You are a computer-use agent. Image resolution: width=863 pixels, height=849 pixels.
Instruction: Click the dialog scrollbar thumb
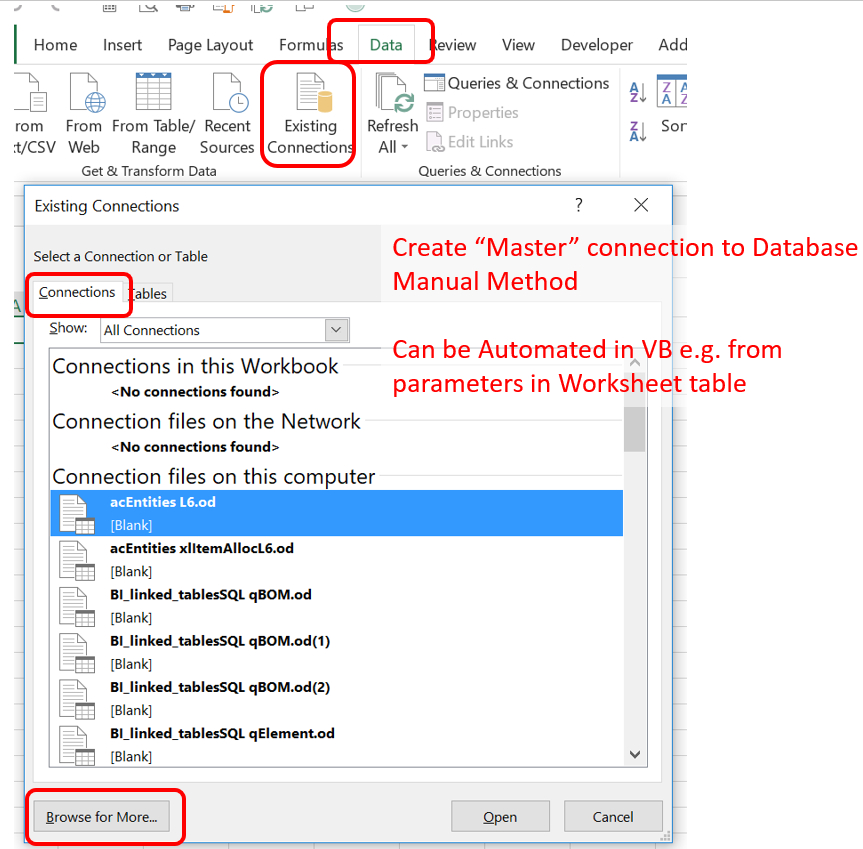coord(634,430)
